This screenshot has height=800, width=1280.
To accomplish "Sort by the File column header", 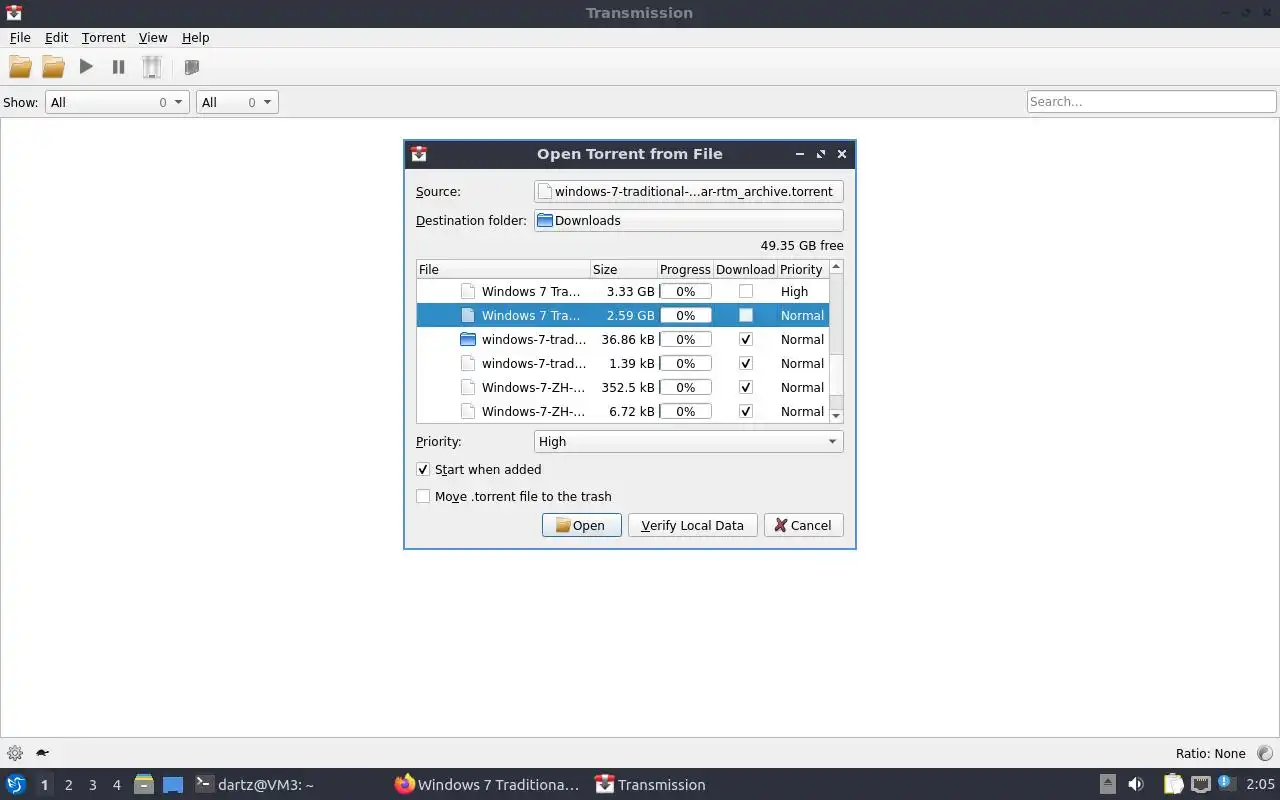I will (x=503, y=269).
